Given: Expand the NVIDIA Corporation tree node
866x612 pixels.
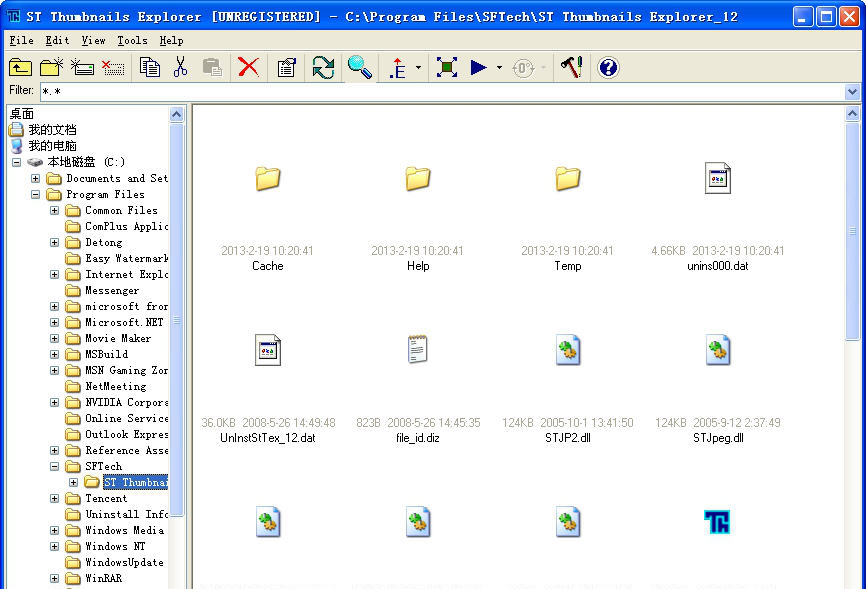Looking at the screenshot, I should click(54, 403).
